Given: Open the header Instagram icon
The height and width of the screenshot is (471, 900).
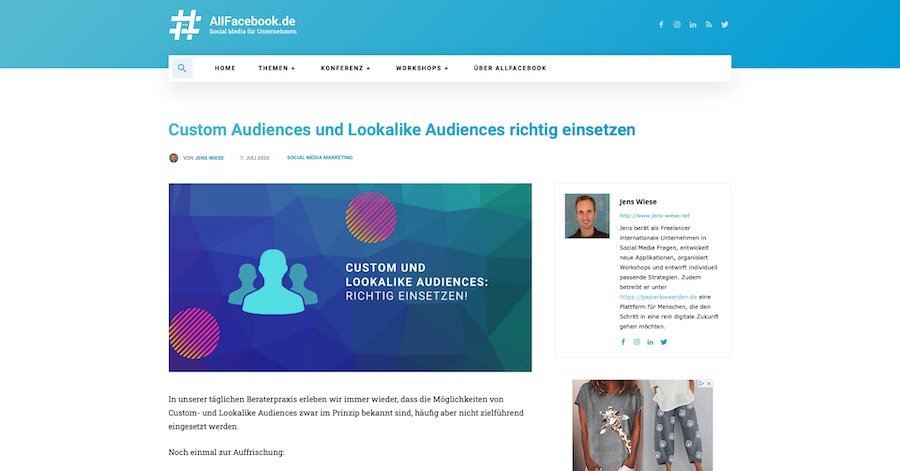Looking at the screenshot, I should click(677, 25).
